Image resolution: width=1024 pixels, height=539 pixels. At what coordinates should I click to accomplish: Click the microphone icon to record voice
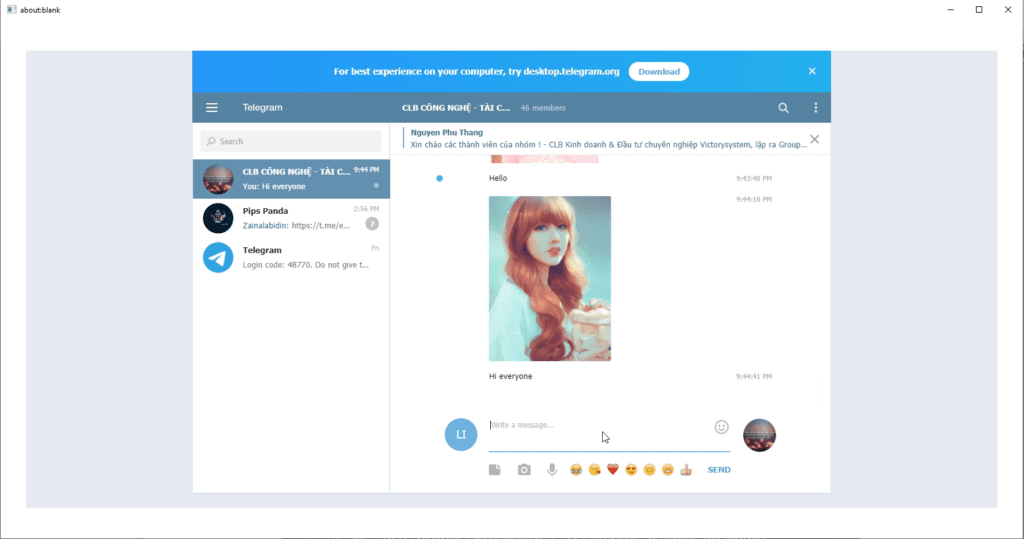(x=552, y=470)
